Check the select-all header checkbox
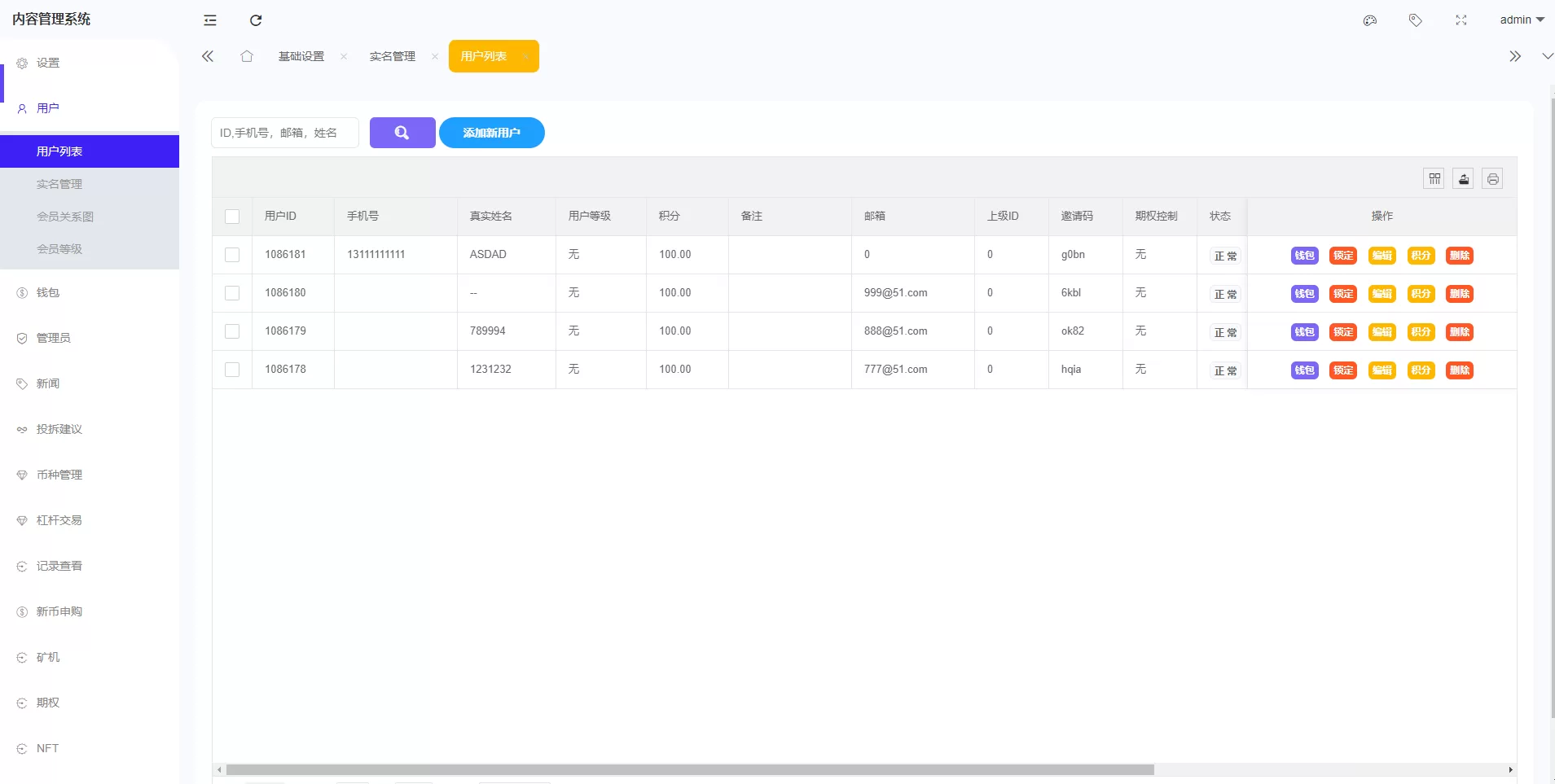 click(232, 217)
